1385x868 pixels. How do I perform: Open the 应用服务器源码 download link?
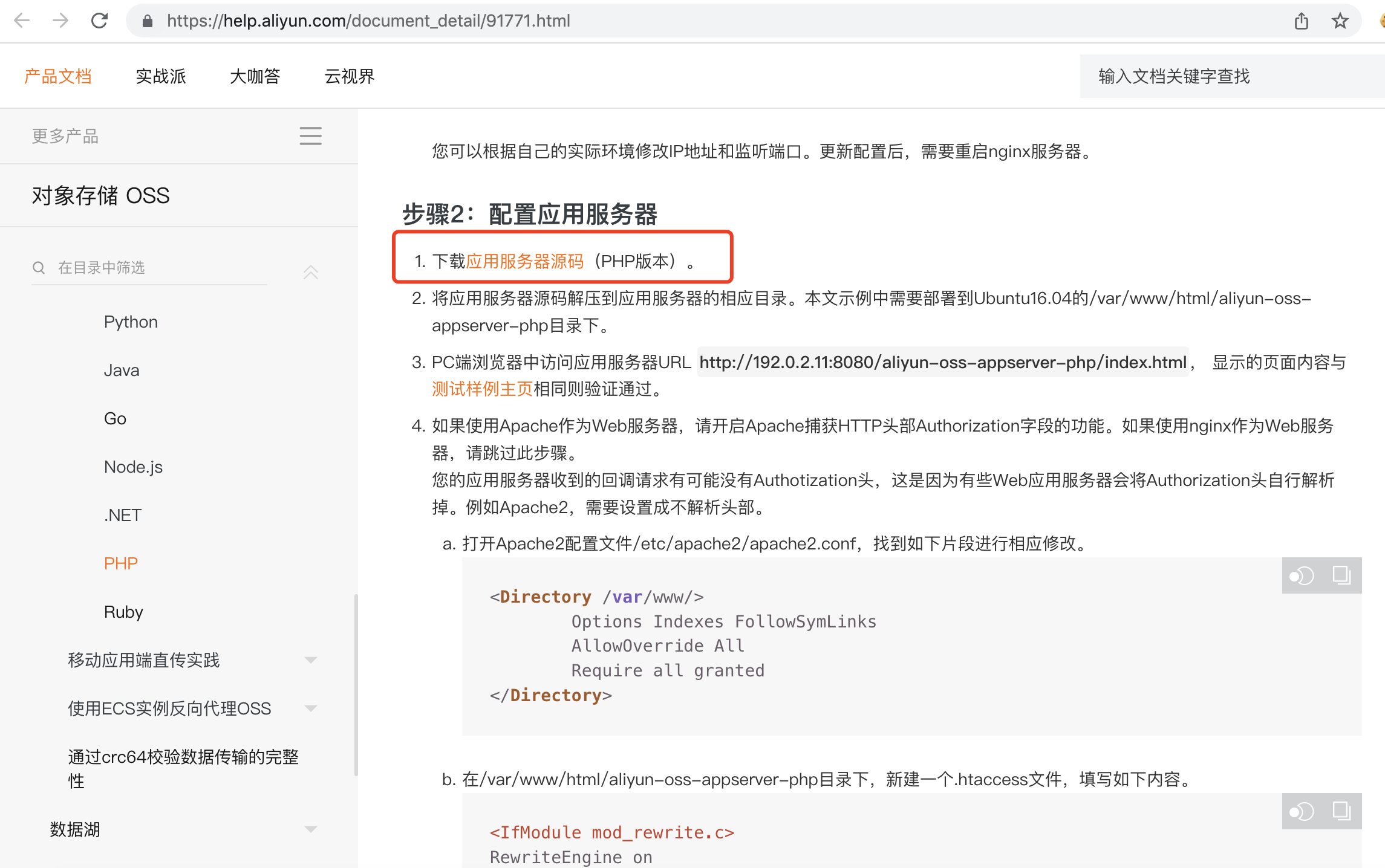coord(525,261)
